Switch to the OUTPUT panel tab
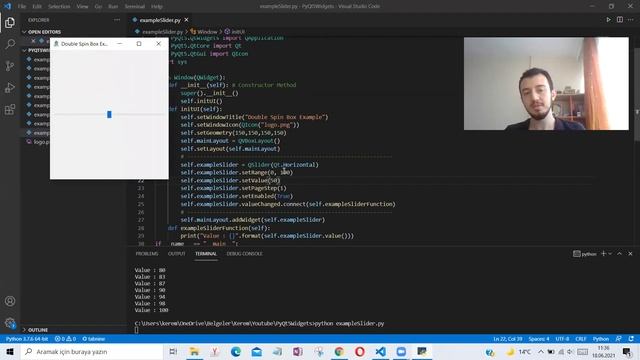This screenshot has width=640, height=360. click(x=177, y=253)
